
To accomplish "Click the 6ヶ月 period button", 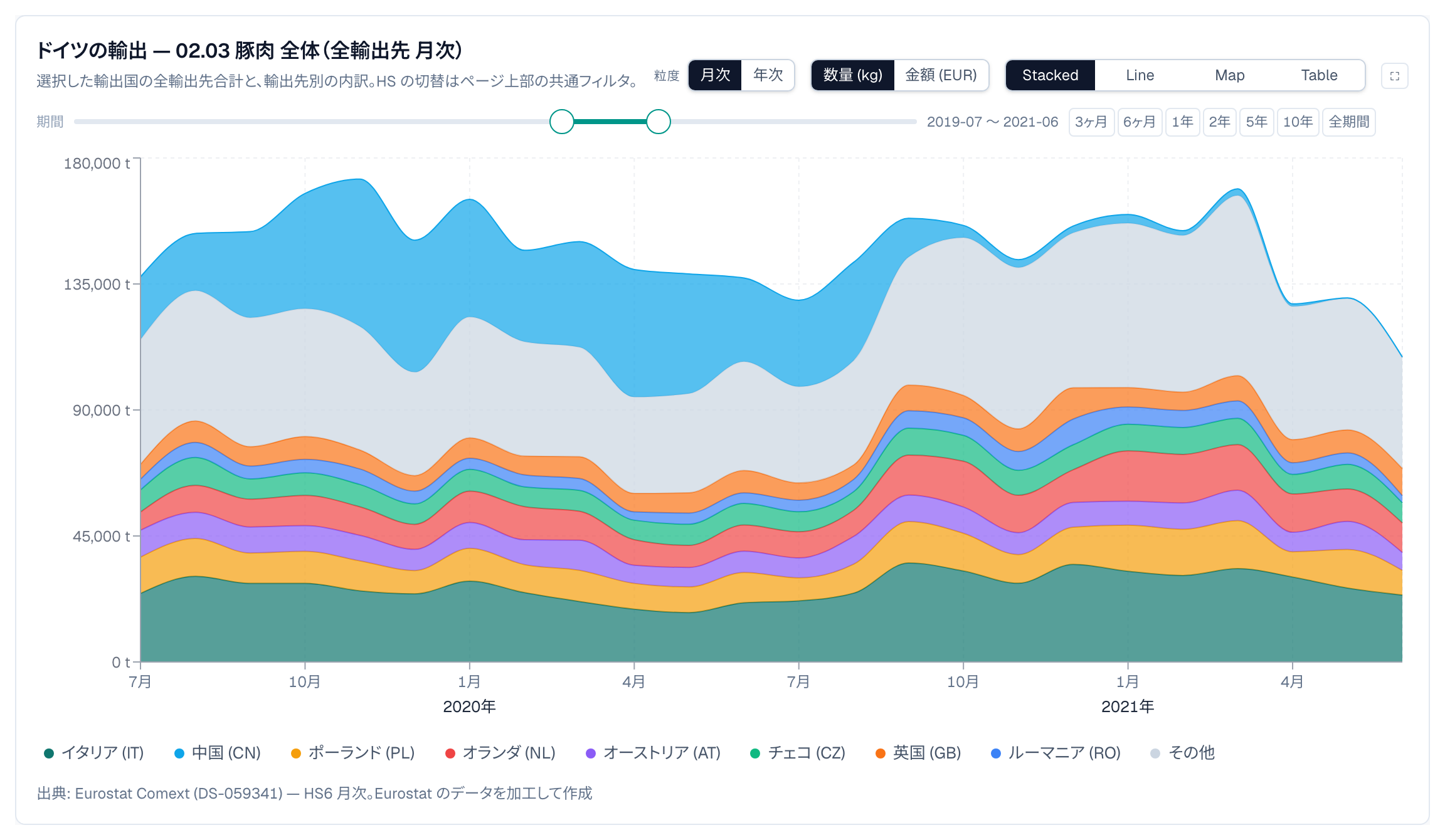I will point(1140,122).
